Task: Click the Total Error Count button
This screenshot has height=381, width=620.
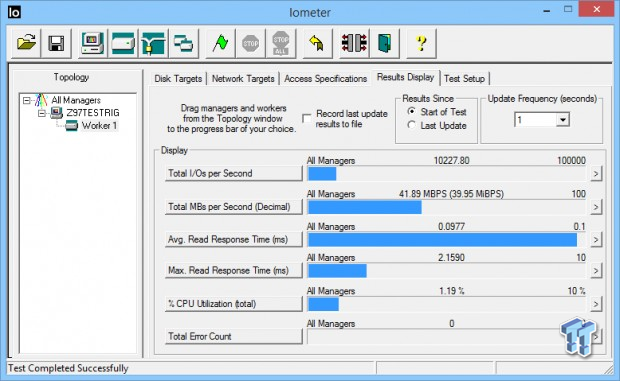Action: pyautogui.click(x=233, y=336)
